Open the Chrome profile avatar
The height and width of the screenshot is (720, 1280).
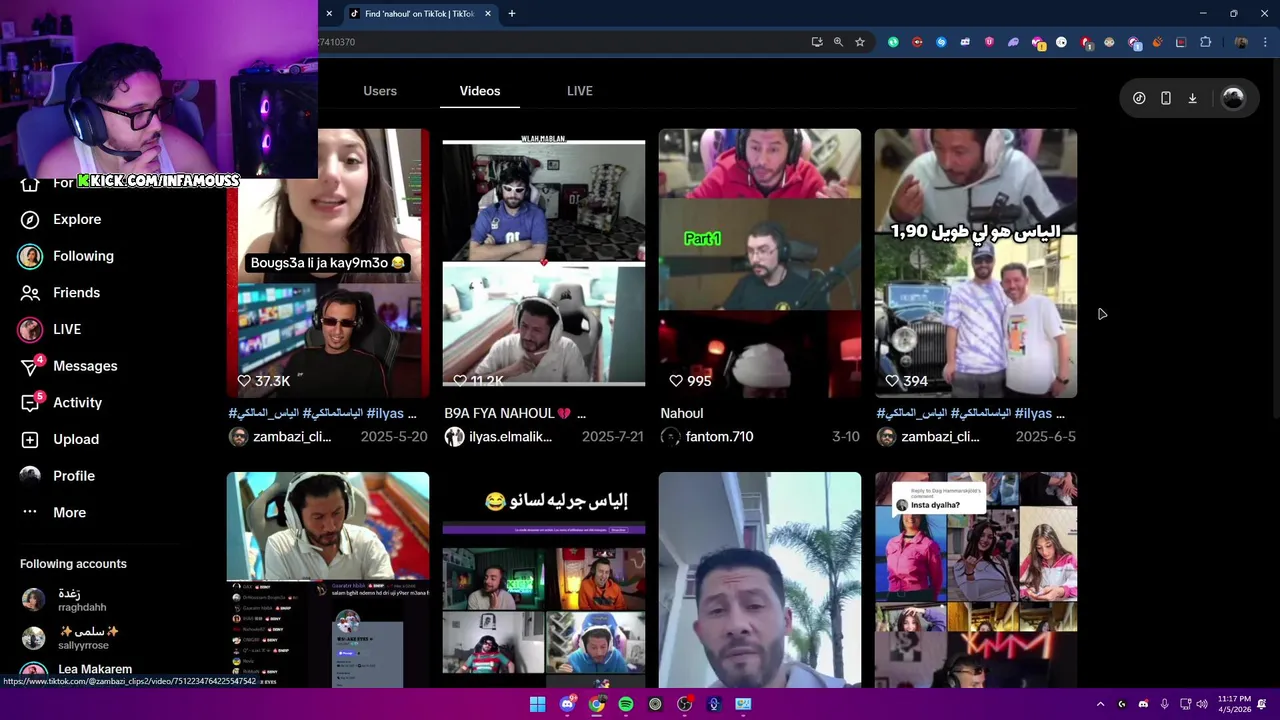(1241, 42)
